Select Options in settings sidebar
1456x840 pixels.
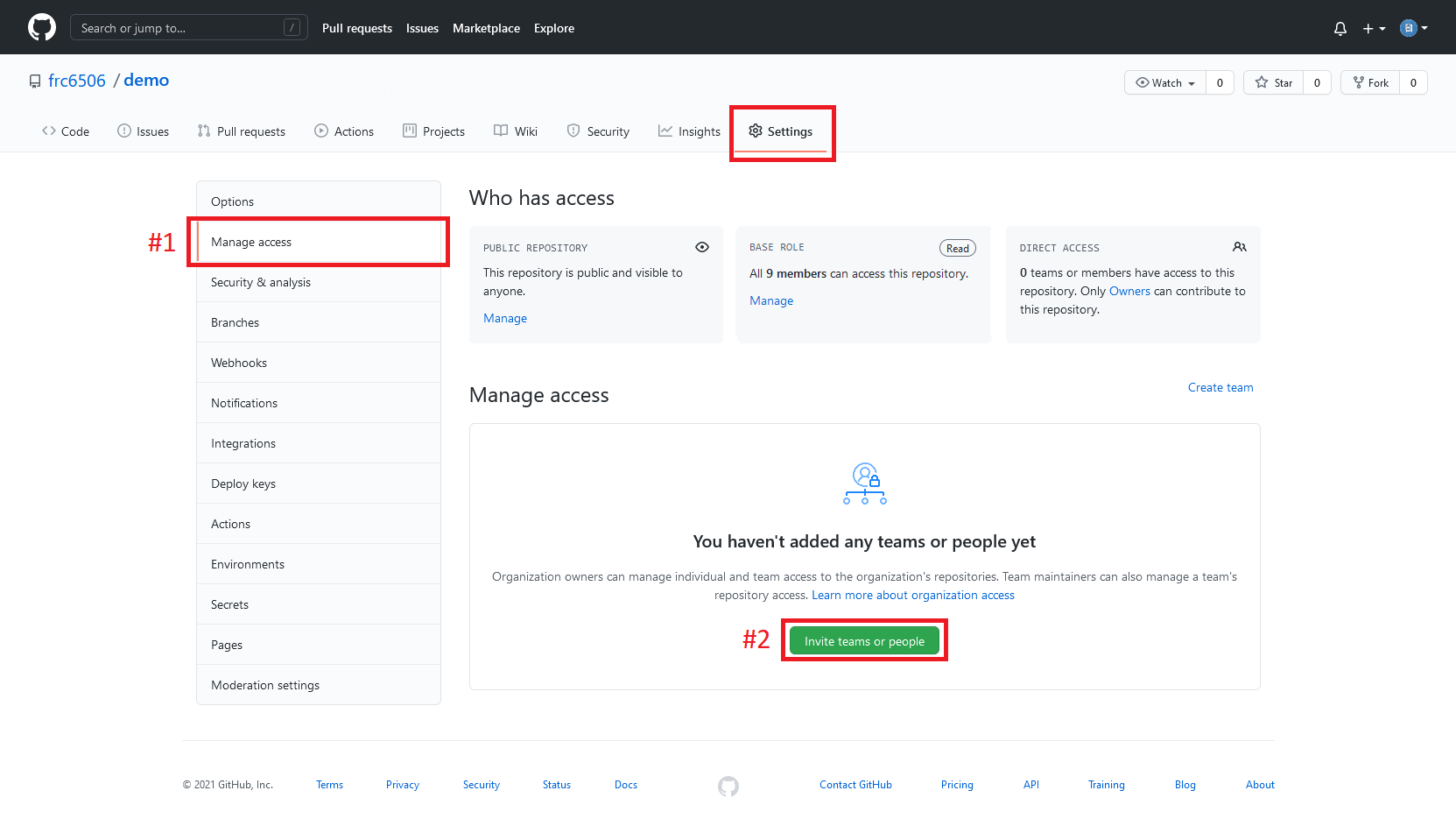pos(319,201)
